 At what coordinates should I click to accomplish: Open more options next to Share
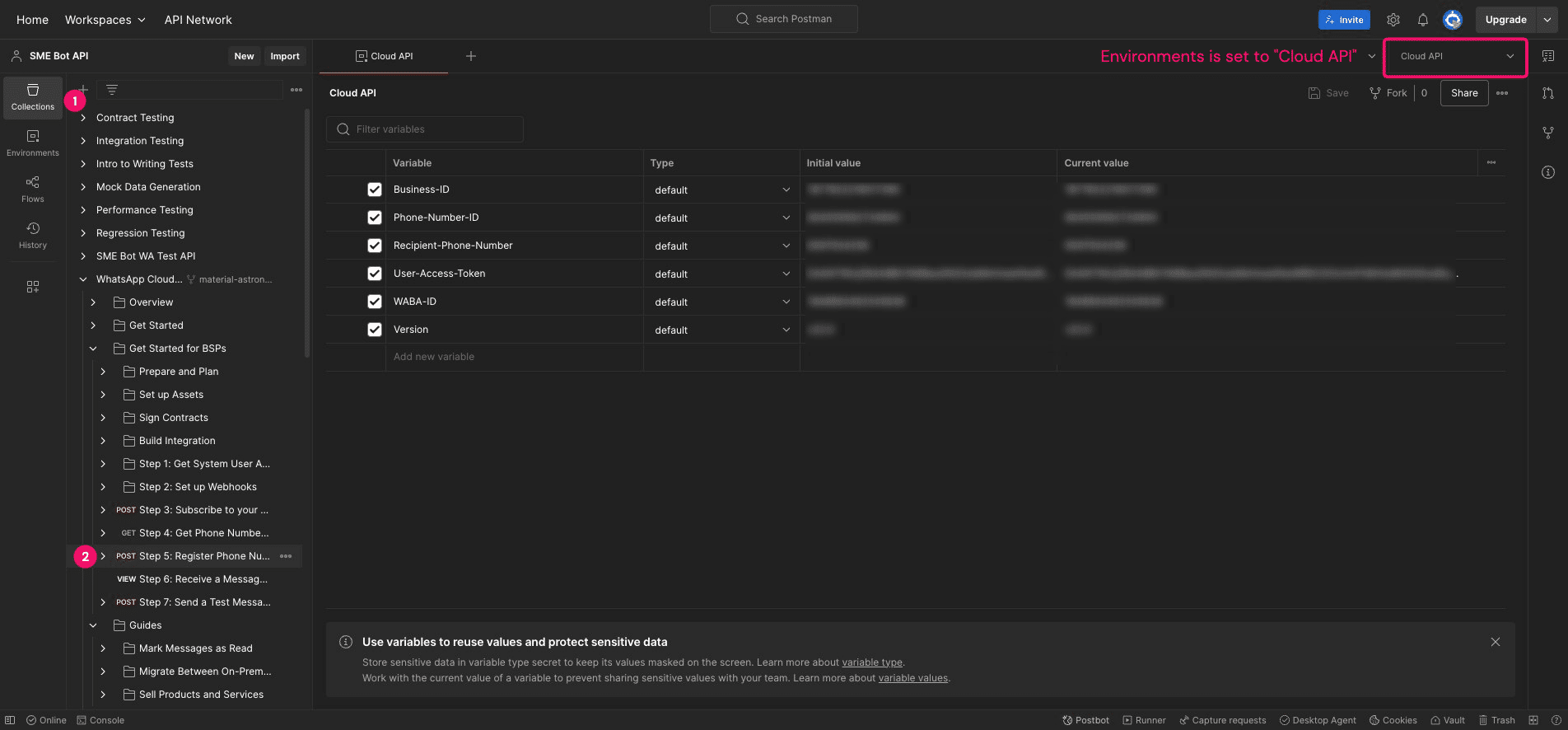(1502, 93)
